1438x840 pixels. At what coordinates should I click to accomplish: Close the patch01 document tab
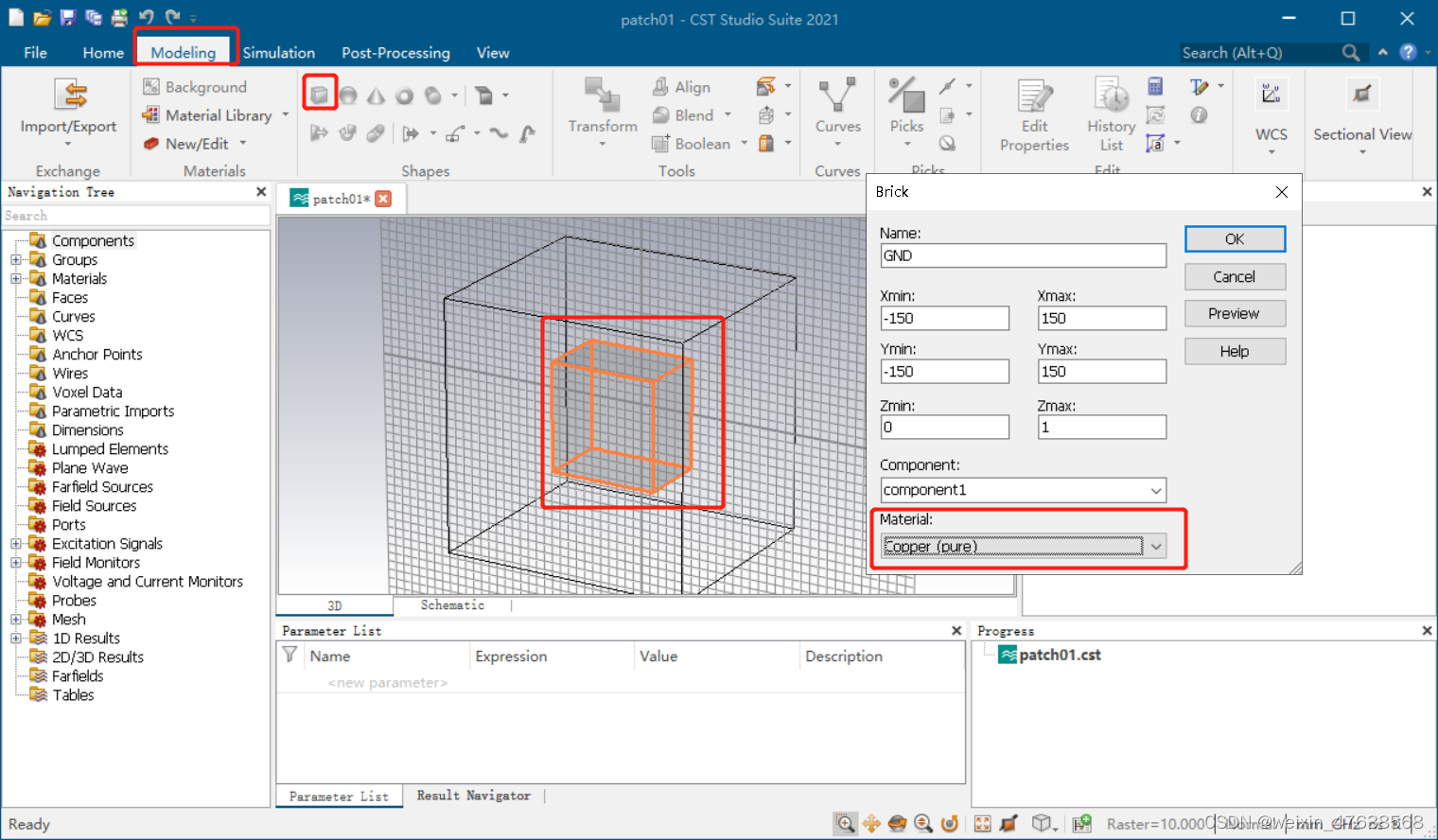tap(383, 199)
